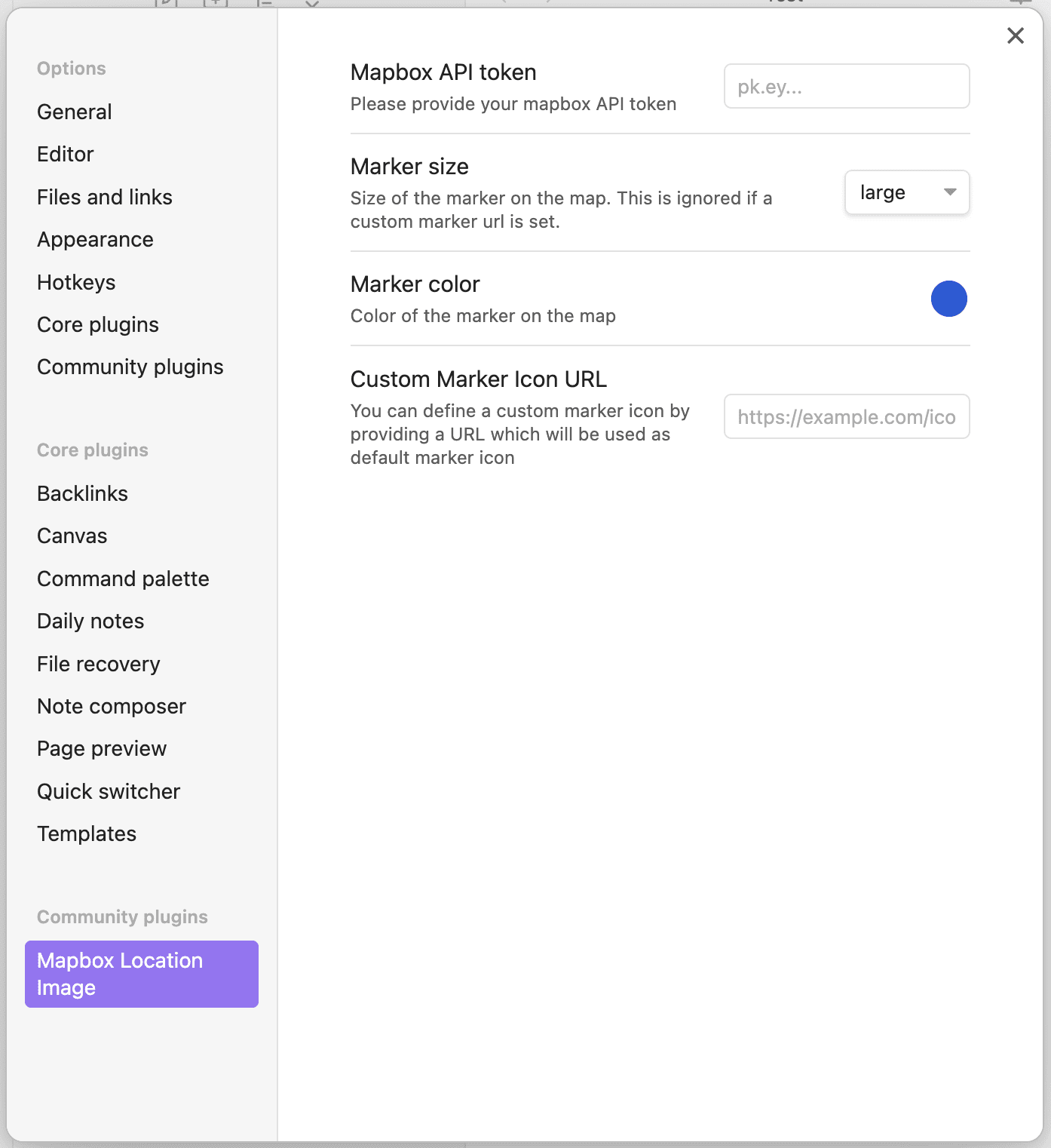The image size is (1051, 1148).
Task: Click the Custom Marker Icon URL field
Action: (847, 416)
